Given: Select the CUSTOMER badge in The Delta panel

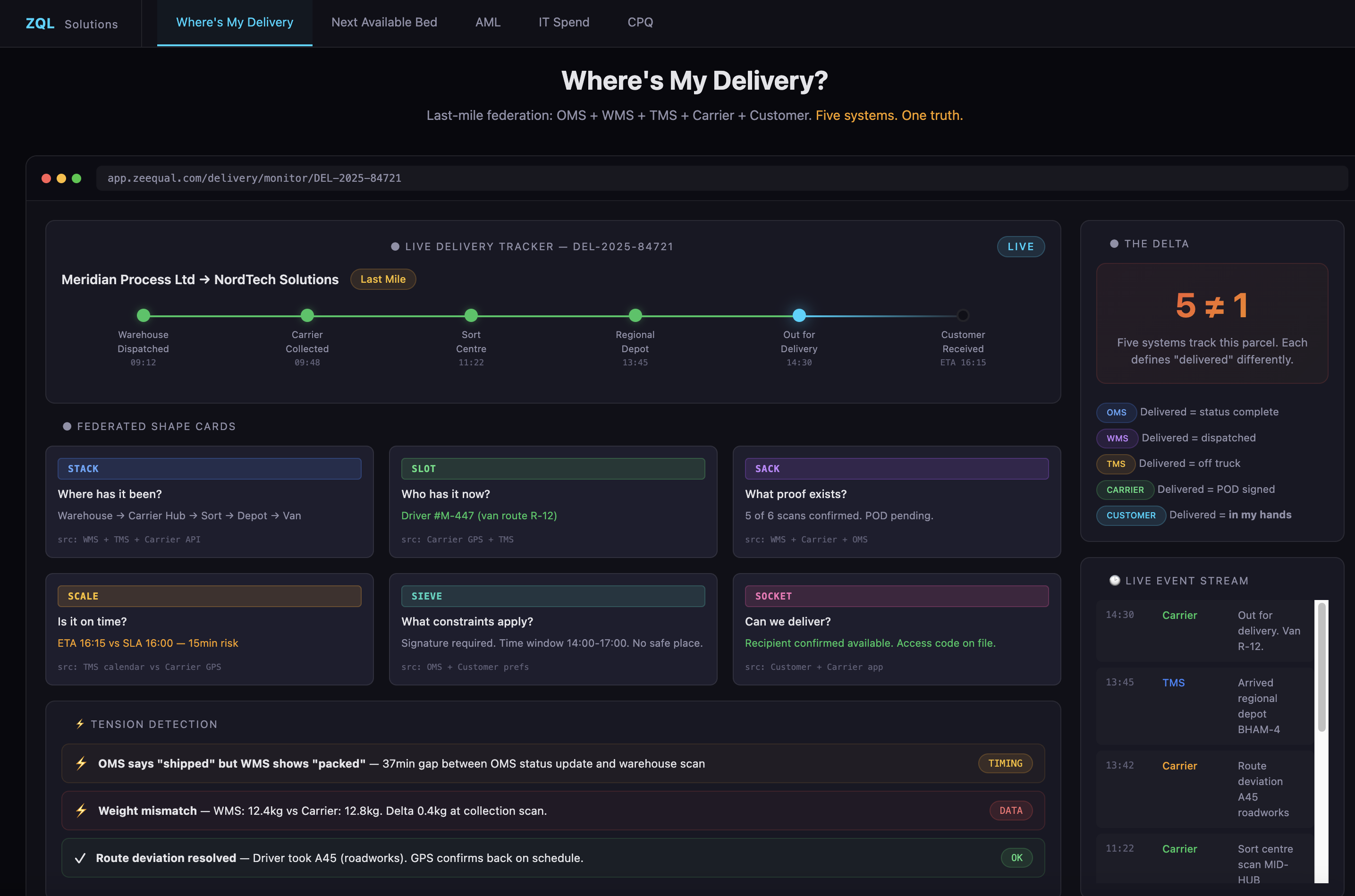Looking at the screenshot, I should click(1130, 516).
